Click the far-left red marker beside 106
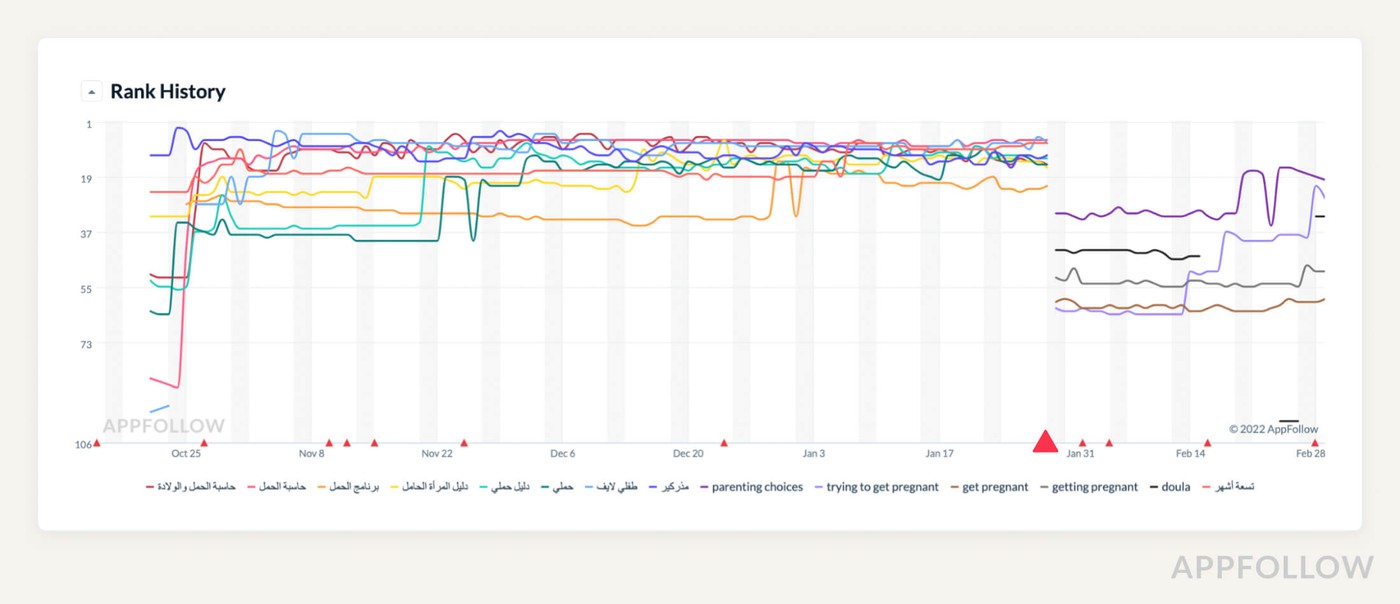 click(97, 442)
